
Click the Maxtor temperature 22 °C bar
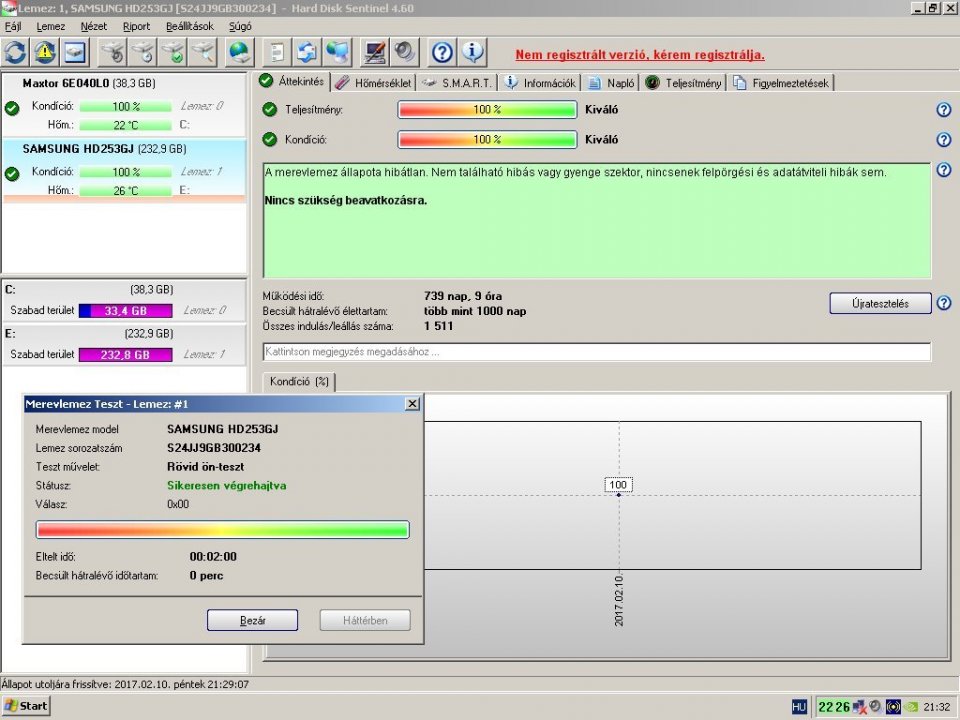click(x=126, y=125)
